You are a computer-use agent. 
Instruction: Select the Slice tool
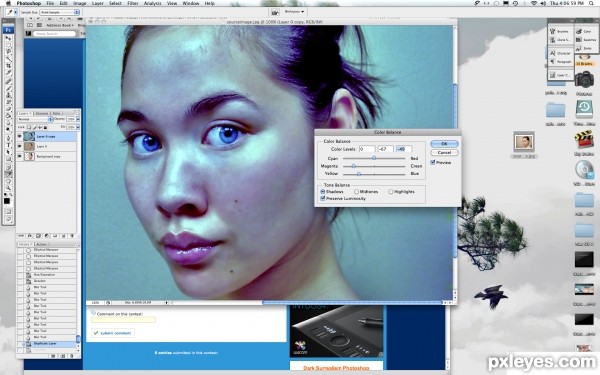click(x=8, y=73)
